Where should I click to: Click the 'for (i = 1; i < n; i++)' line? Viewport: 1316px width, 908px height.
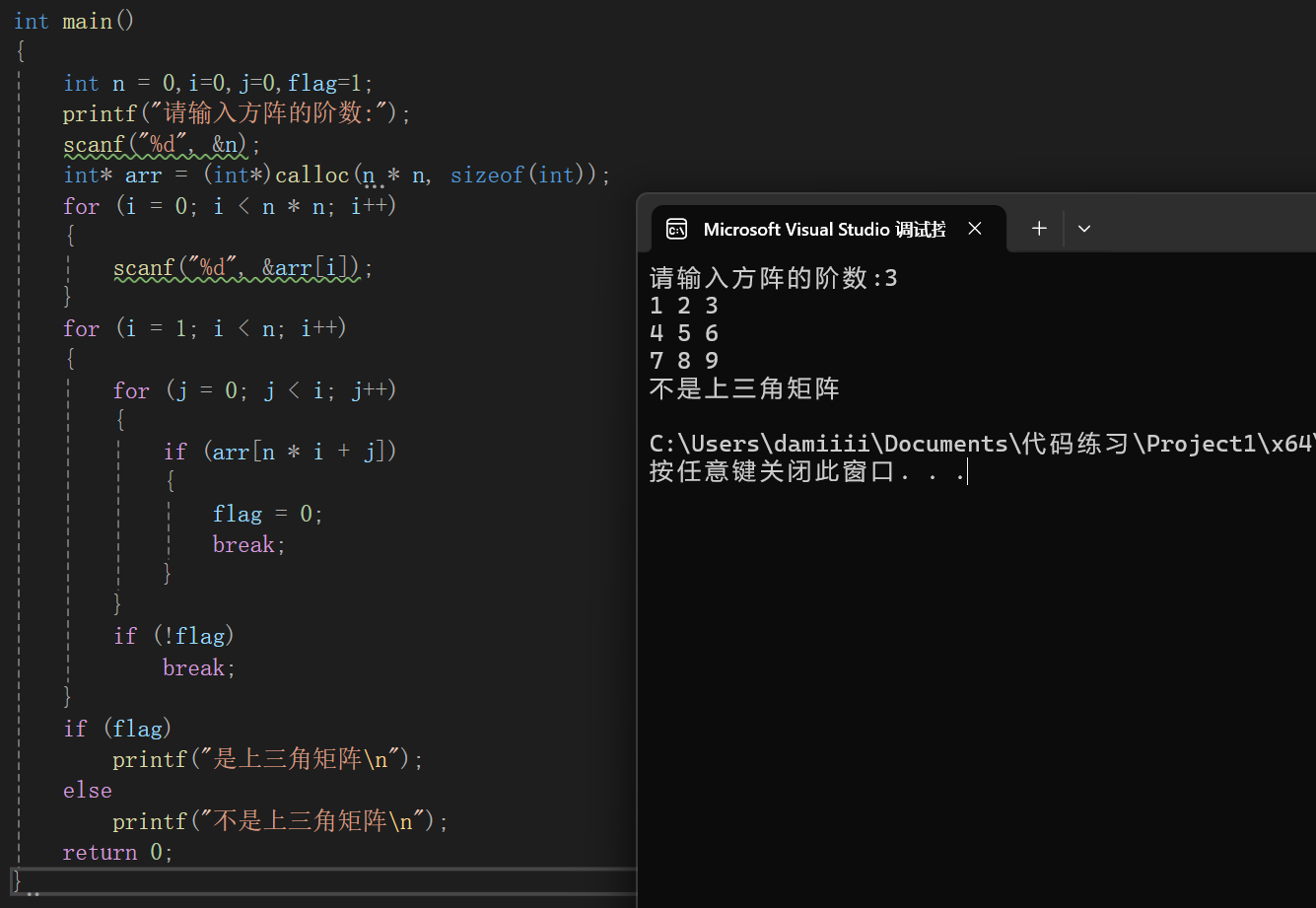click(x=205, y=328)
